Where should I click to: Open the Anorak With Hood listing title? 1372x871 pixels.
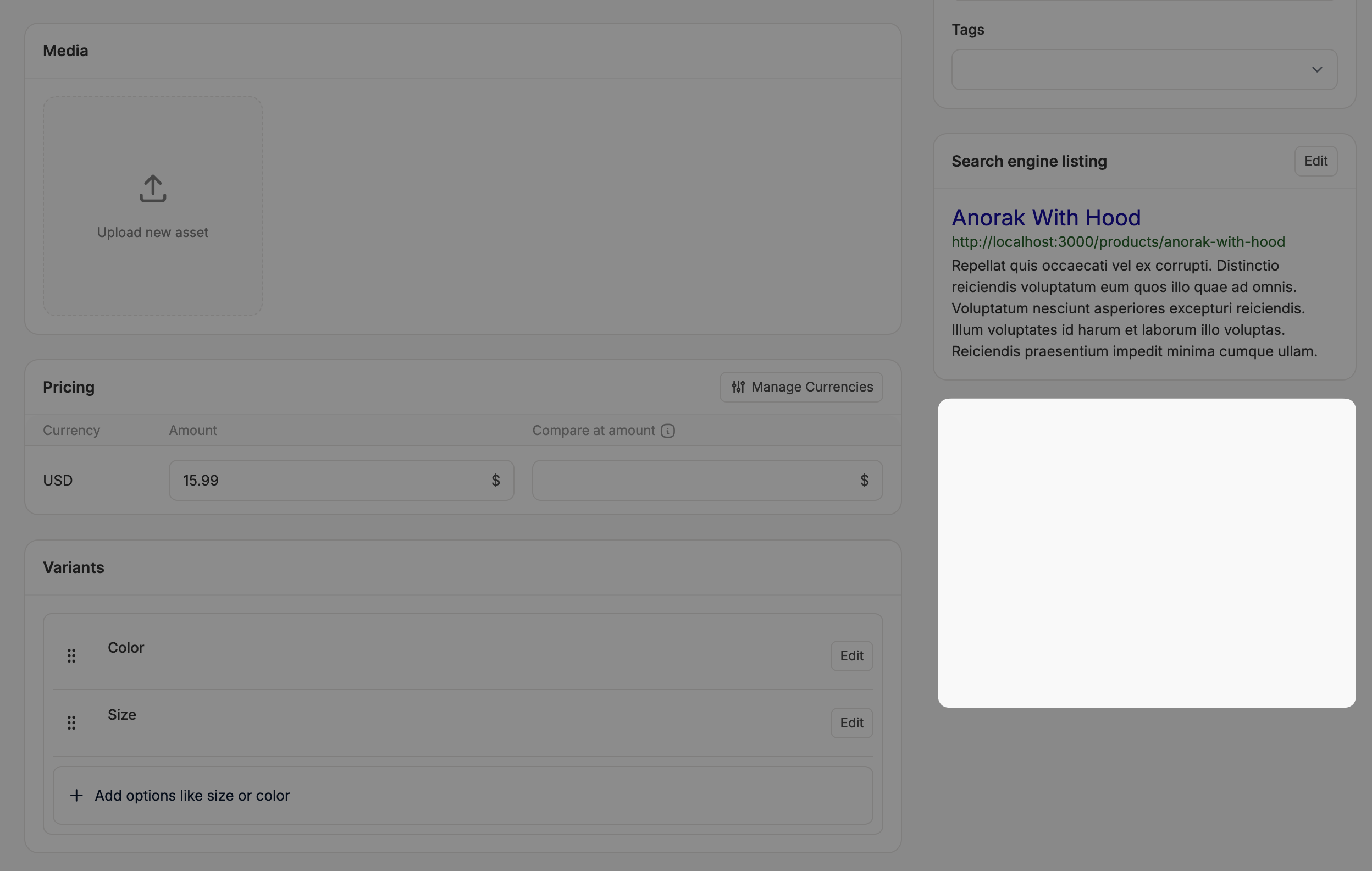pyautogui.click(x=1046, y=218)
